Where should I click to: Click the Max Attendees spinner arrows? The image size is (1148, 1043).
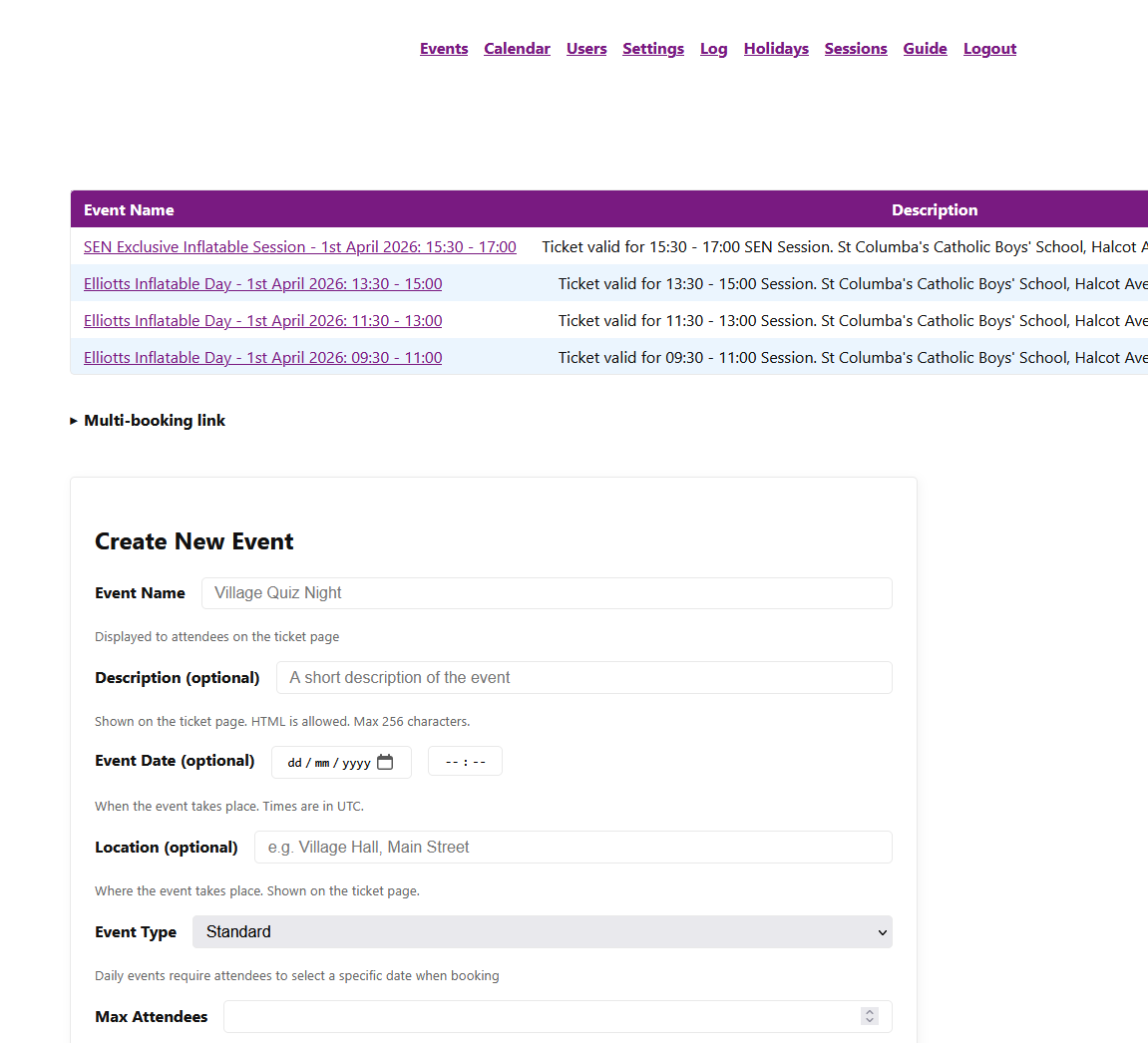coord(870,1016)
